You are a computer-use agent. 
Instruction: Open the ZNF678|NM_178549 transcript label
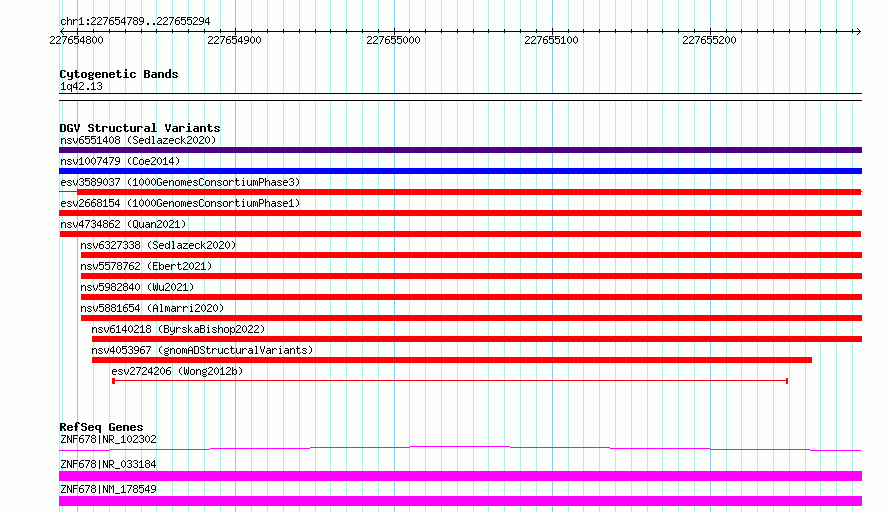click(108, 489)
